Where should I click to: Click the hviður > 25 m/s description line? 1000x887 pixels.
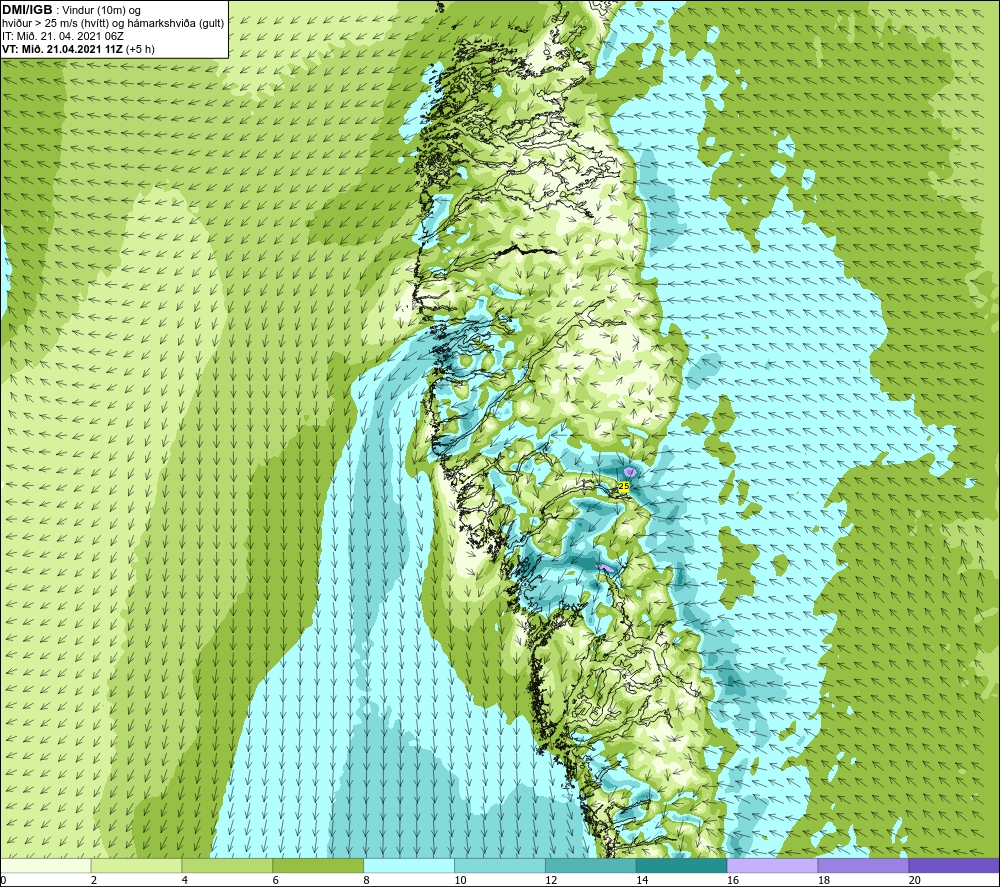113,24
